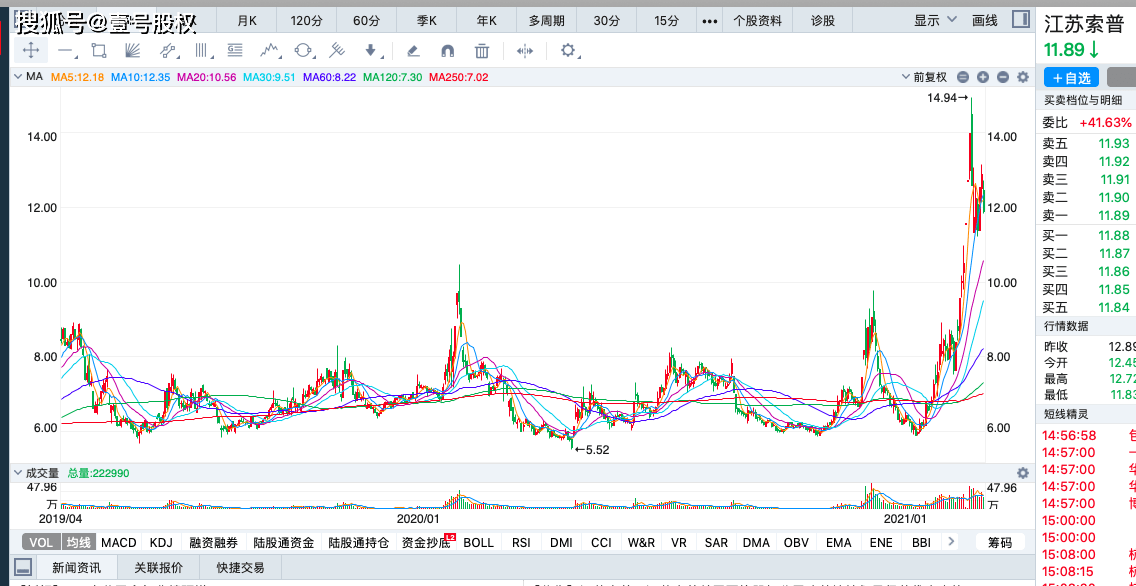Click the +自选 add to watchlist button
The height and width of the screenshot is (586, 1136).
point(1071,78)
